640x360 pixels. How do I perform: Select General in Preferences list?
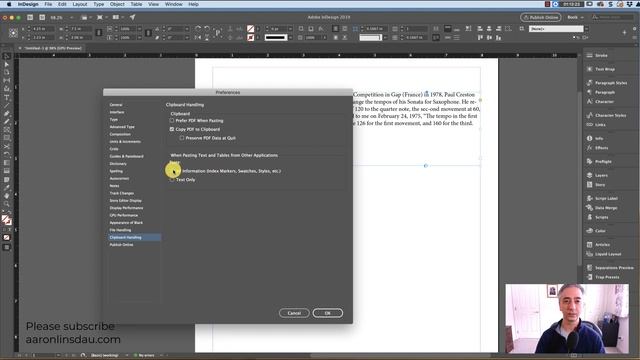coord(116,105)
